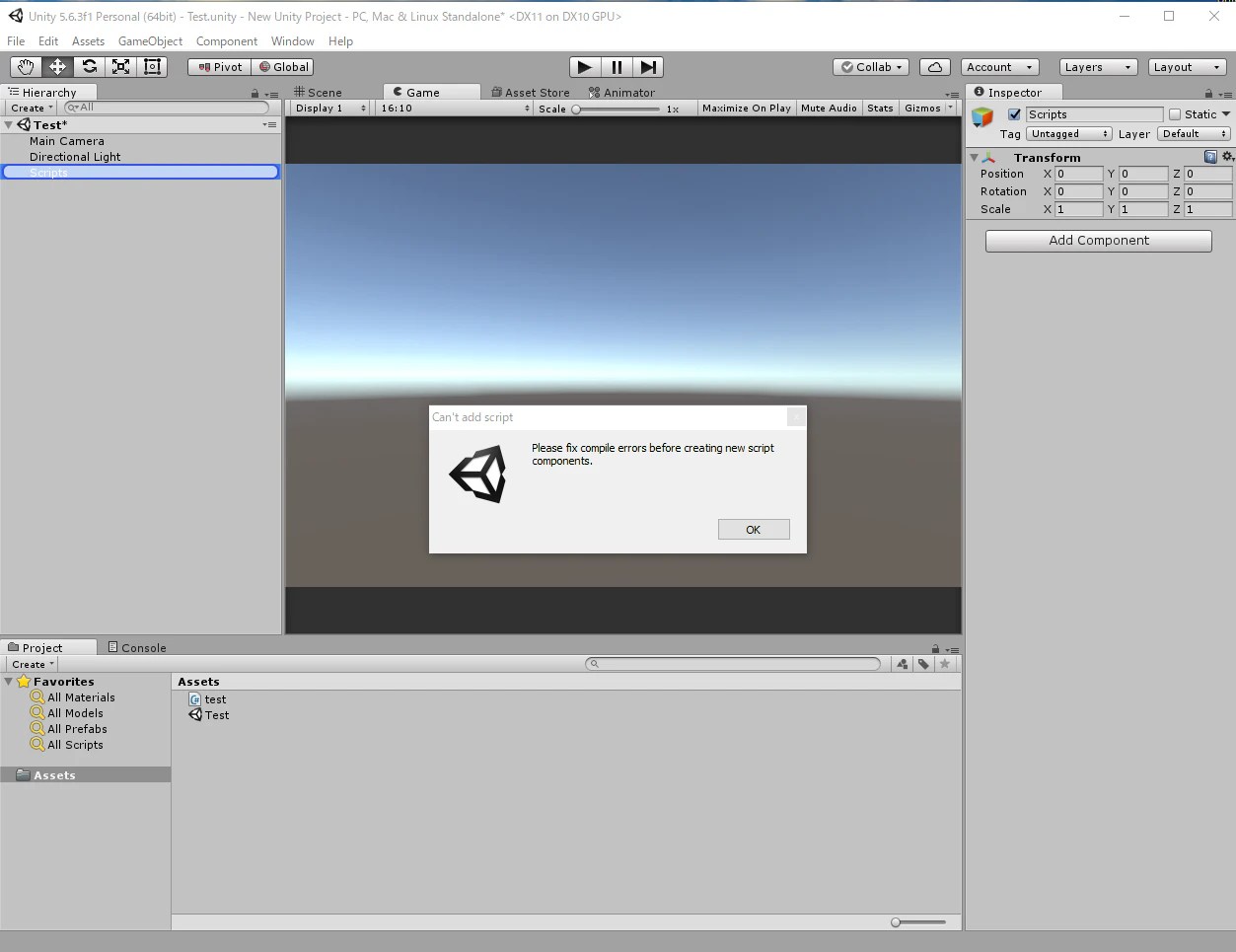Switch to the Scene tab
The image size is (1236, 952).
click(x=318, y=93)
